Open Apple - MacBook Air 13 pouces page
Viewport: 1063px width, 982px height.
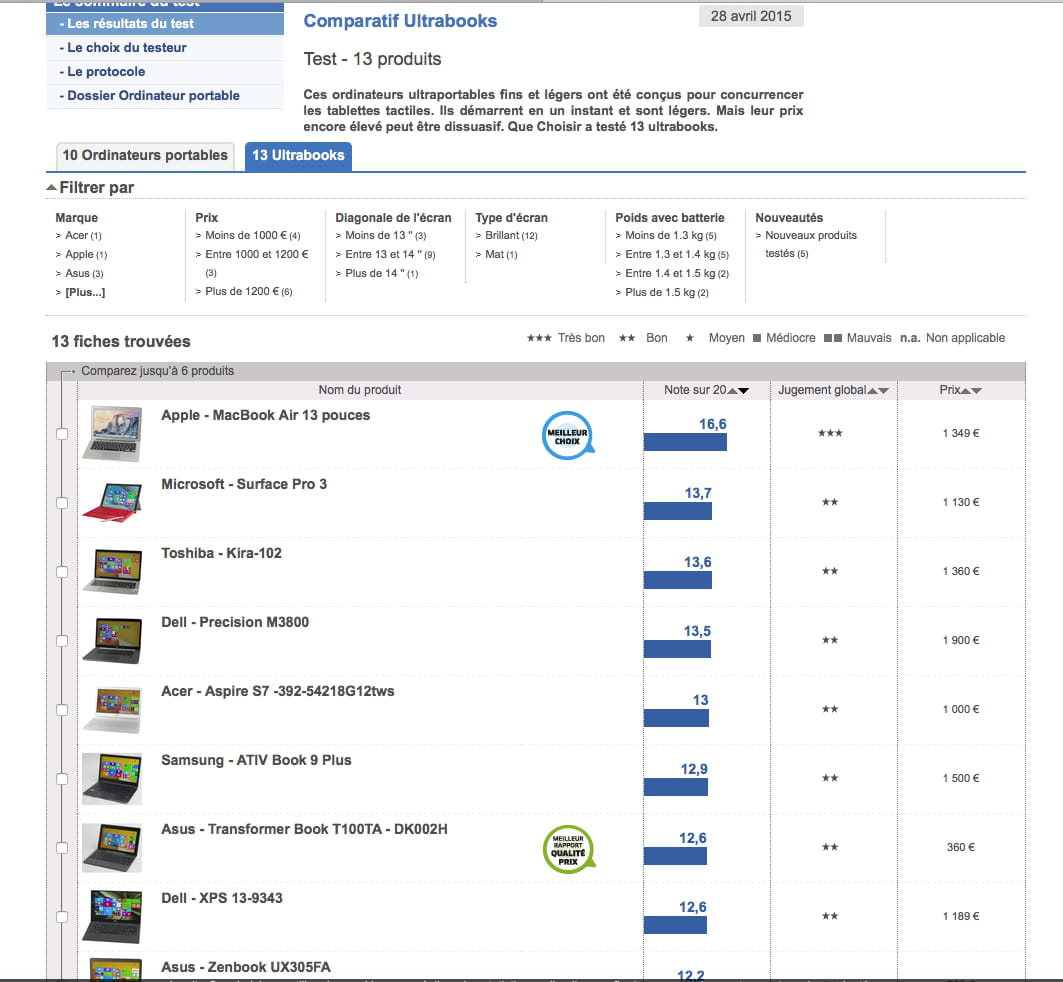point(266,415)
